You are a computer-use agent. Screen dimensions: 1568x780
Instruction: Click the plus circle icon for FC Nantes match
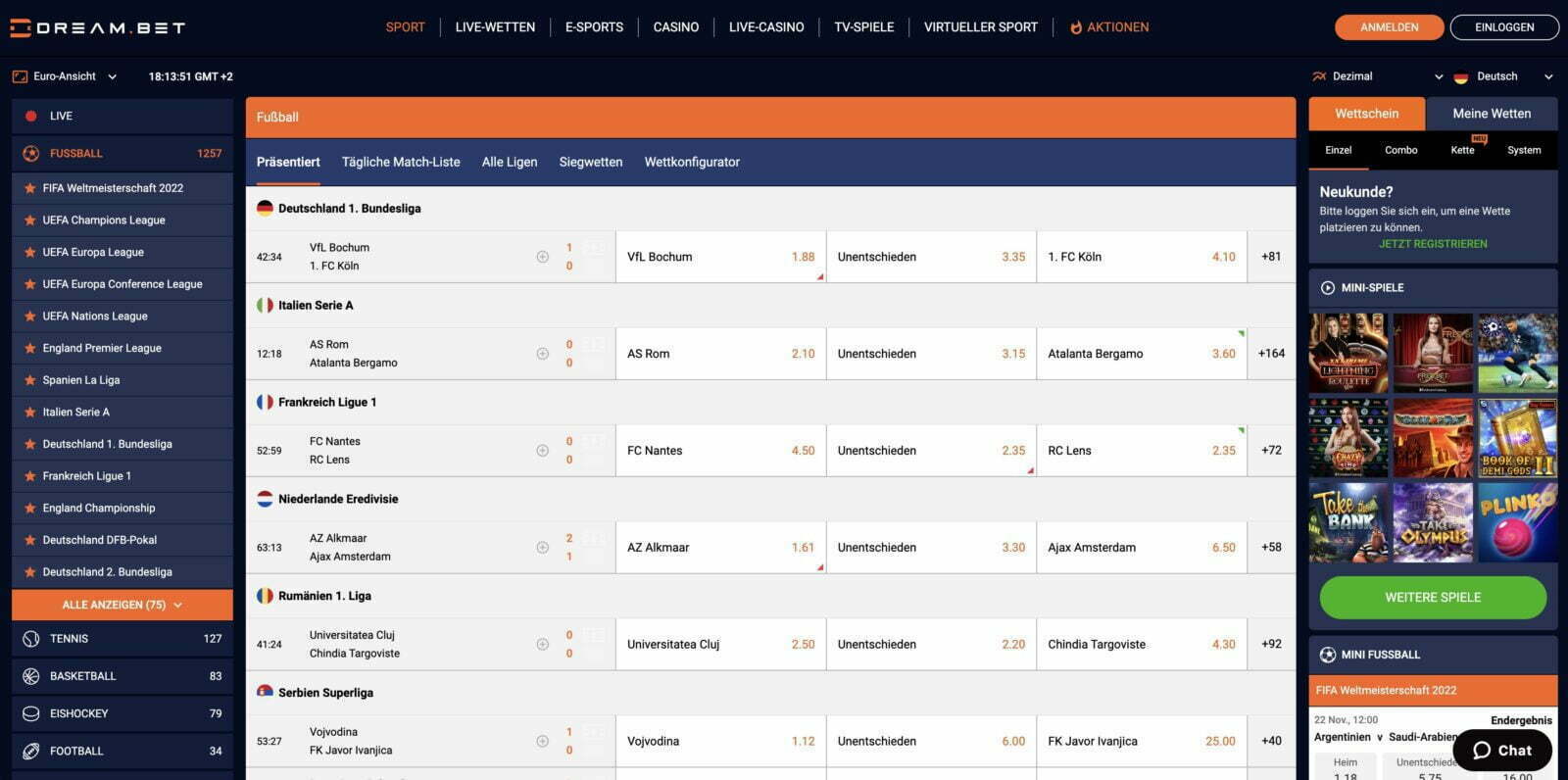(542, 451)
